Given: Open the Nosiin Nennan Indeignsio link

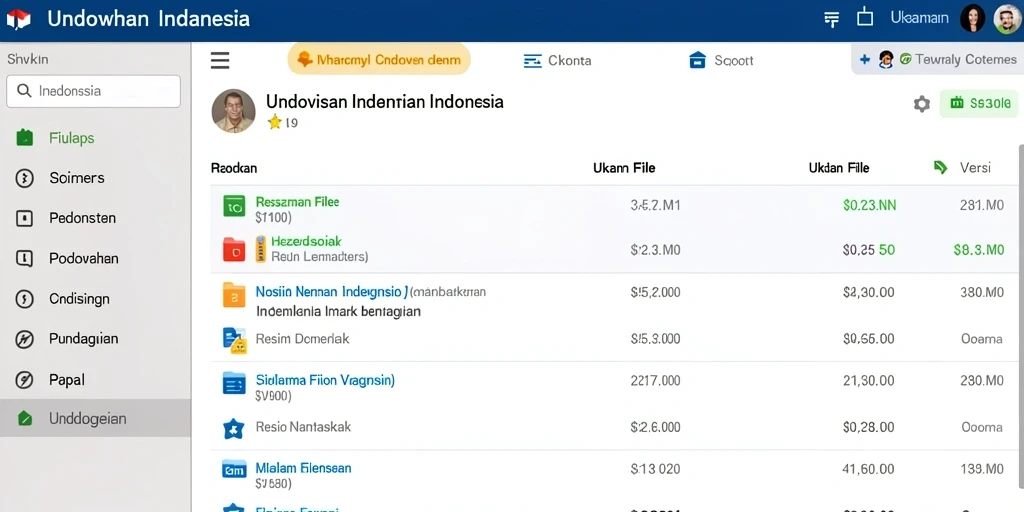Looking at the screenshot, I should tap(332, 291).
